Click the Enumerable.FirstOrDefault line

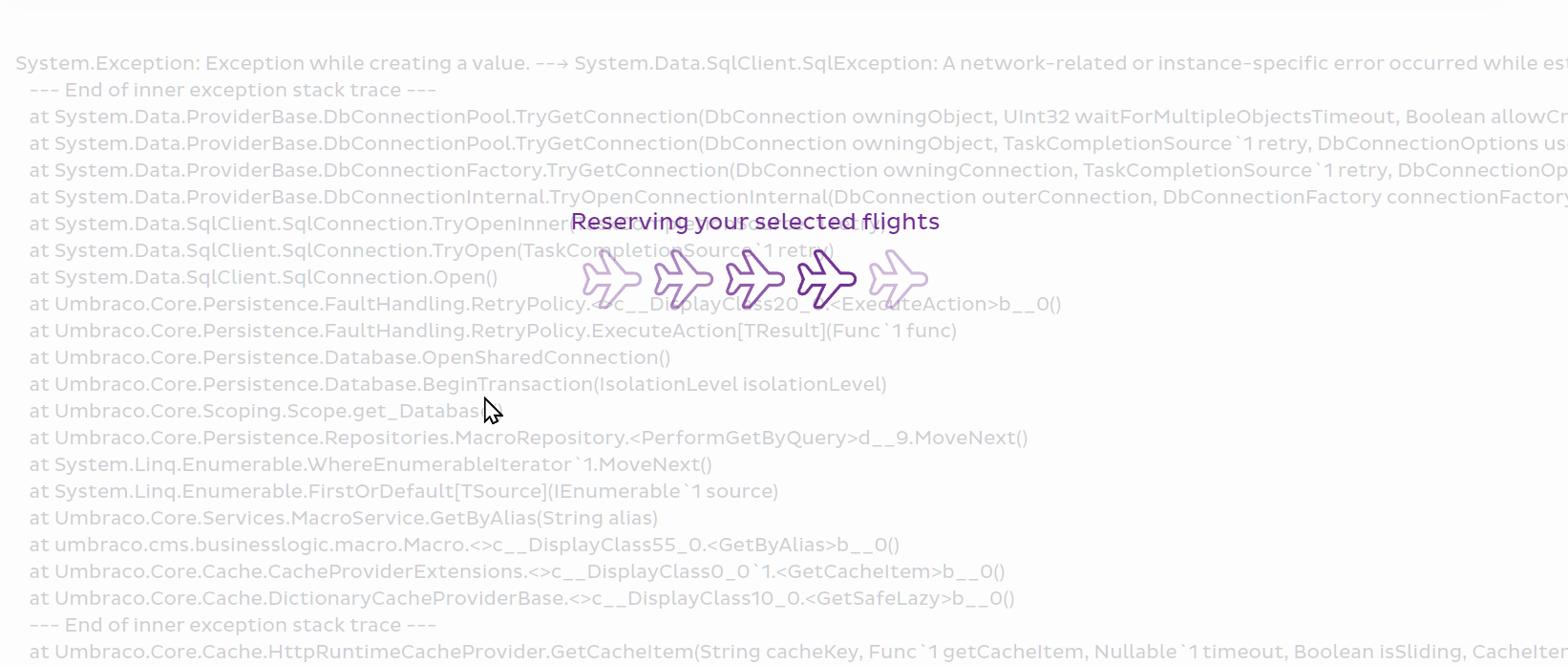click(404, 491)
